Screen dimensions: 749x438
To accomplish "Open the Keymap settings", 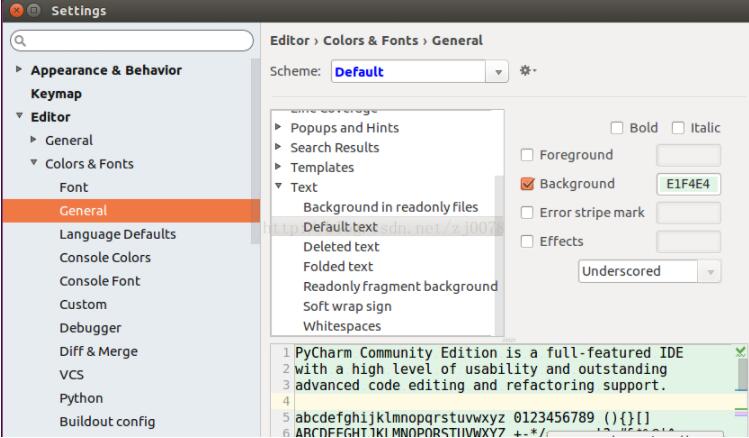I will [x=56, y=94].
